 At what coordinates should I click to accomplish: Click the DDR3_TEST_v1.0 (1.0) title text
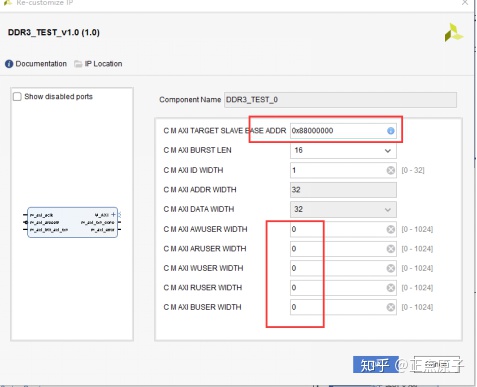click(x=54, y=33)
